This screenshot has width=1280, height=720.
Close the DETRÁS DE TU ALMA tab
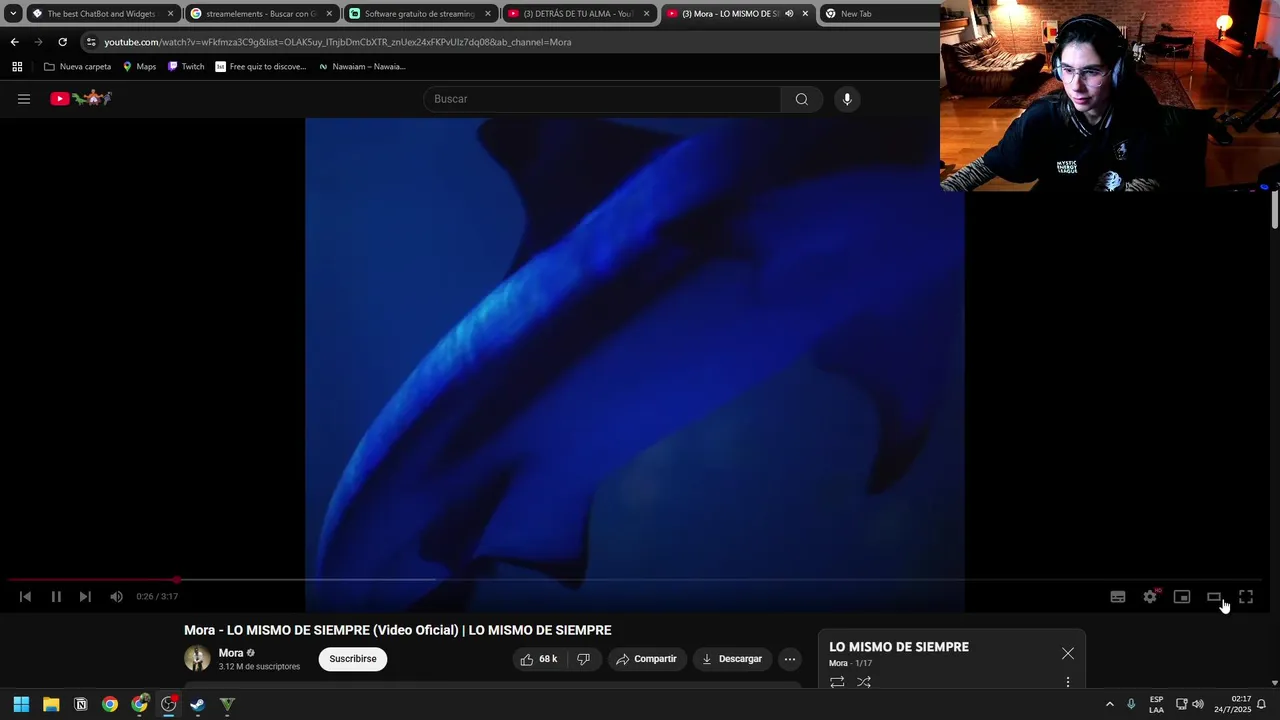tap(646, 14)
